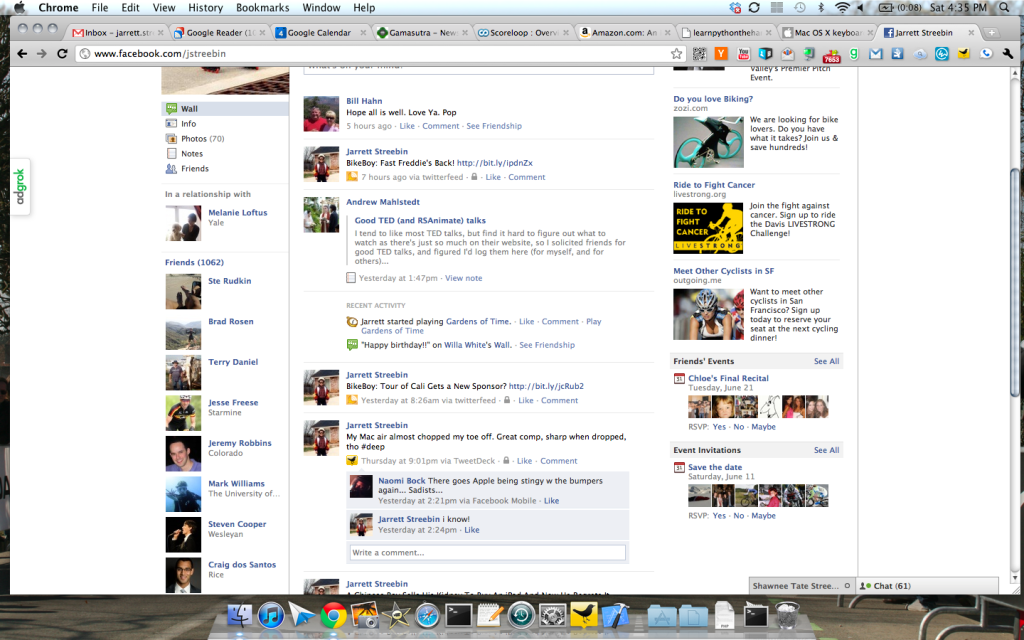The height and width of the screenshot is (640, 1024).
Task: Open a new tab with plus button
Action: 991,33
